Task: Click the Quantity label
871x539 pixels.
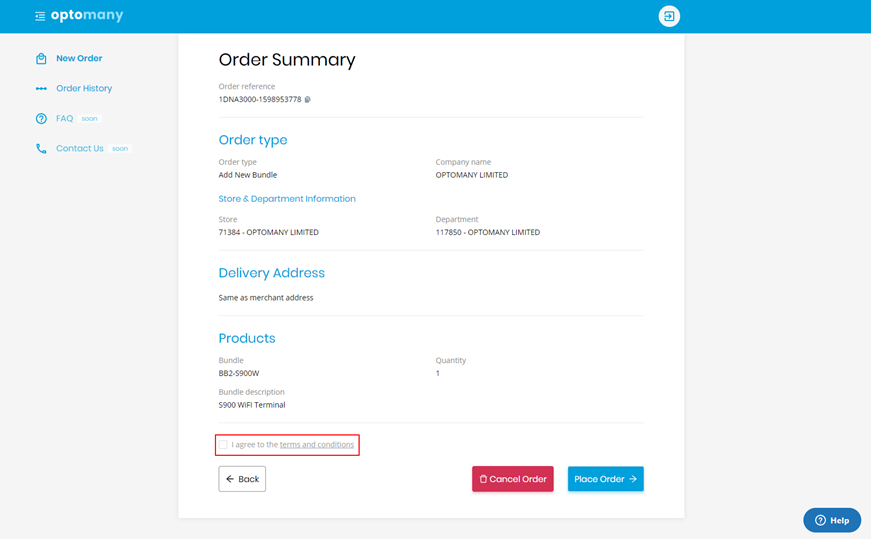Action: [x=450, y=360]
